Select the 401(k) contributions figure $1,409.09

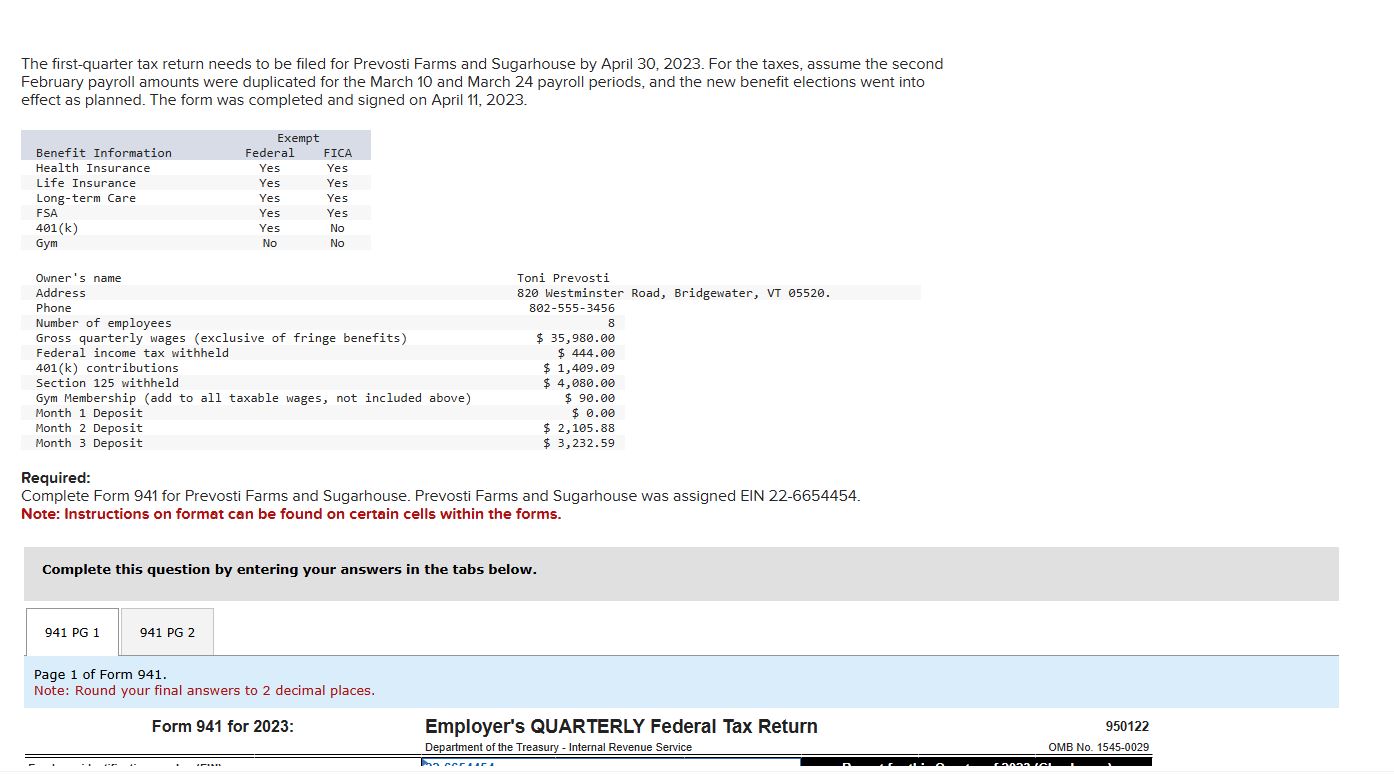pyautogui.click(x=579, y=368)
